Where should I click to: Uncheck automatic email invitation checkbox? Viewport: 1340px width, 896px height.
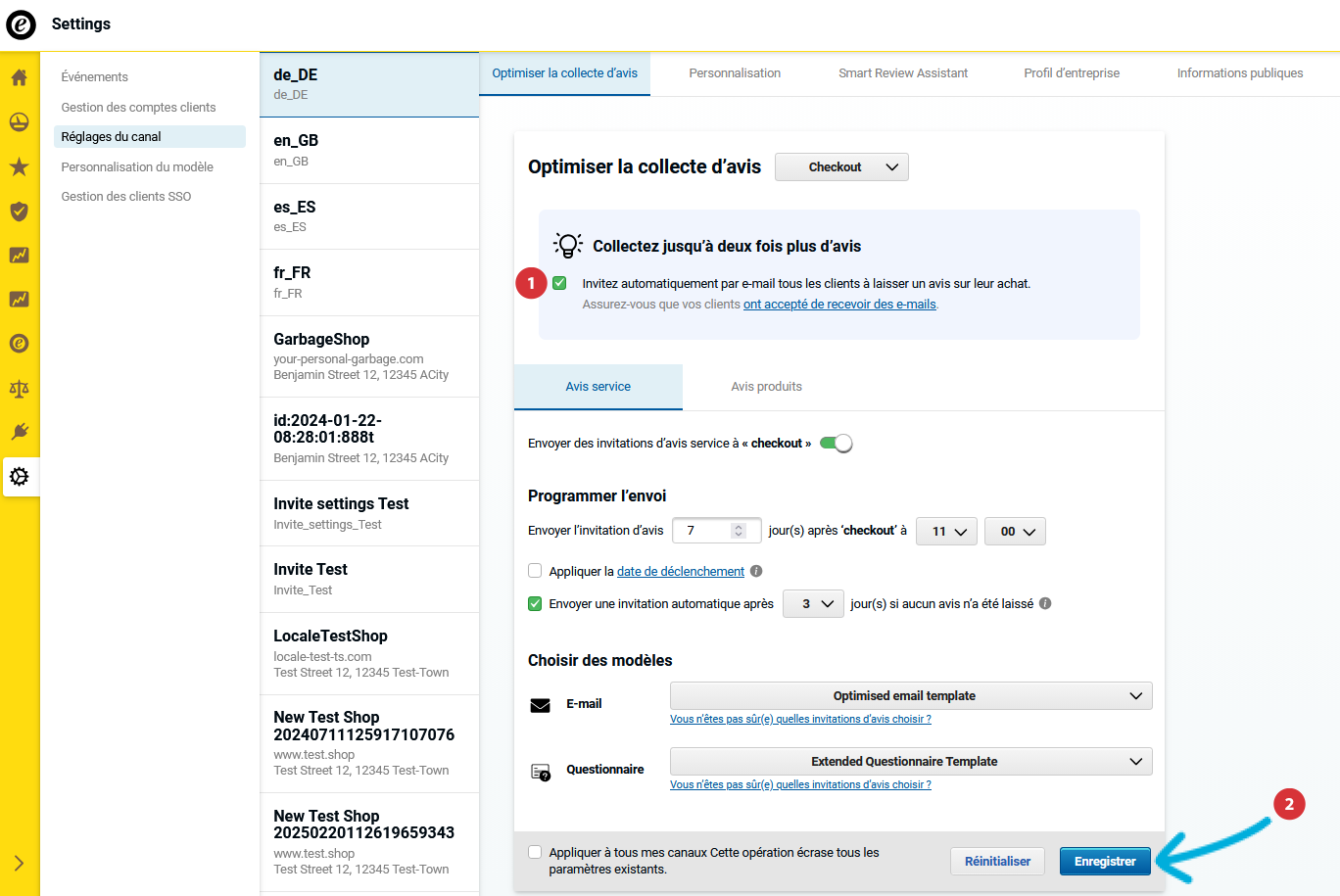(x=559, y=283)
